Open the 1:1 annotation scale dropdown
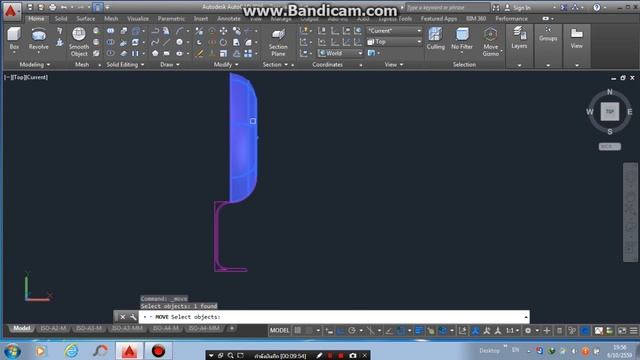The height and width of the screenshot is (360, 640). (513, 331)
